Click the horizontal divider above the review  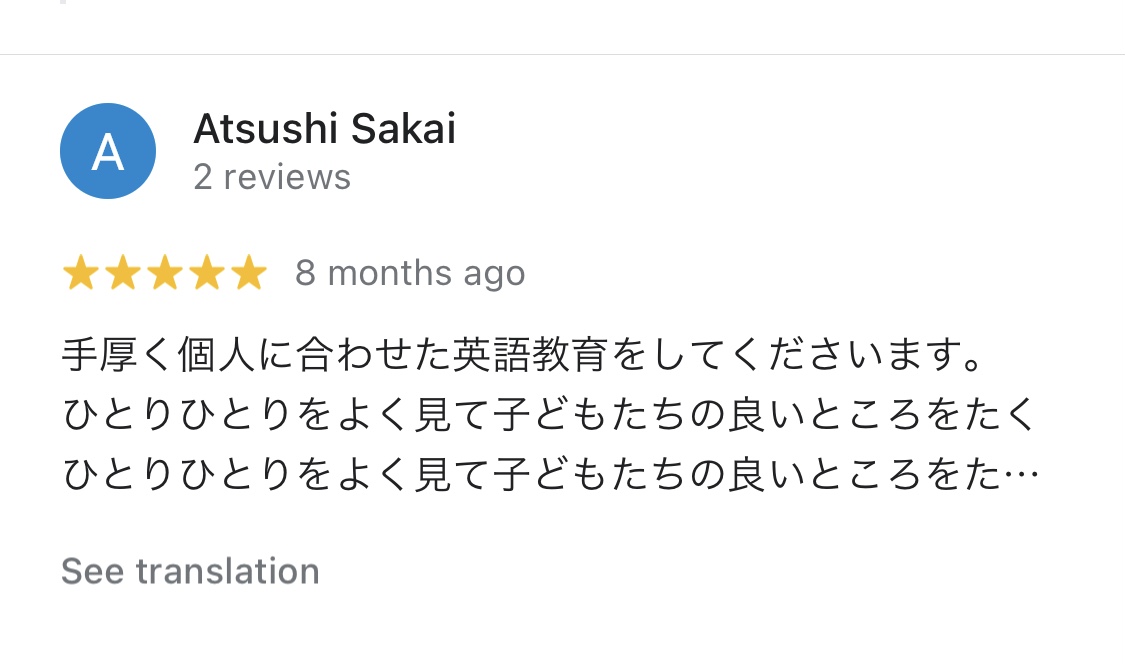point(562,54)
